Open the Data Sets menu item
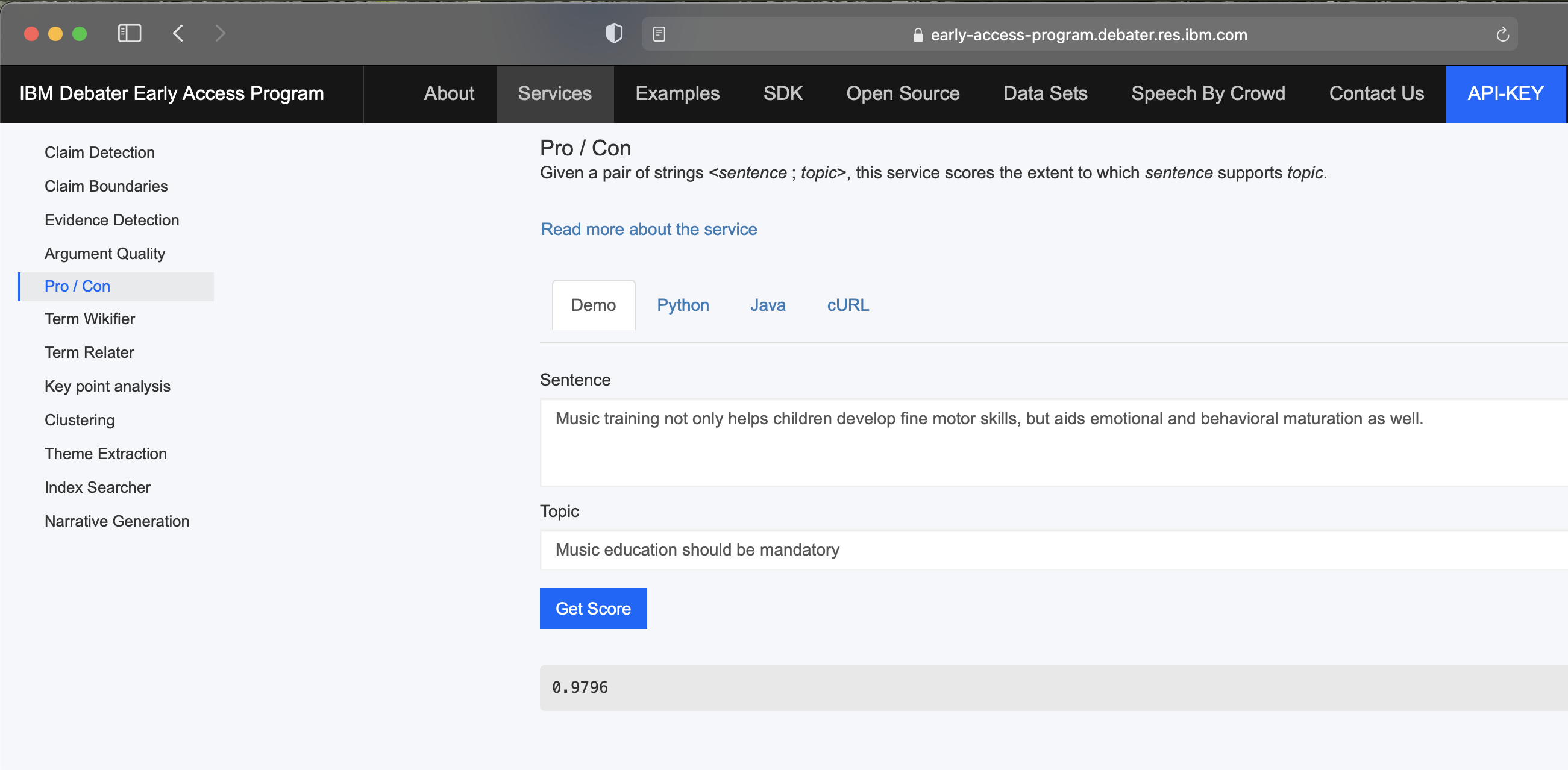The width and height of the screenshot is (1568, 770). 1045,94
